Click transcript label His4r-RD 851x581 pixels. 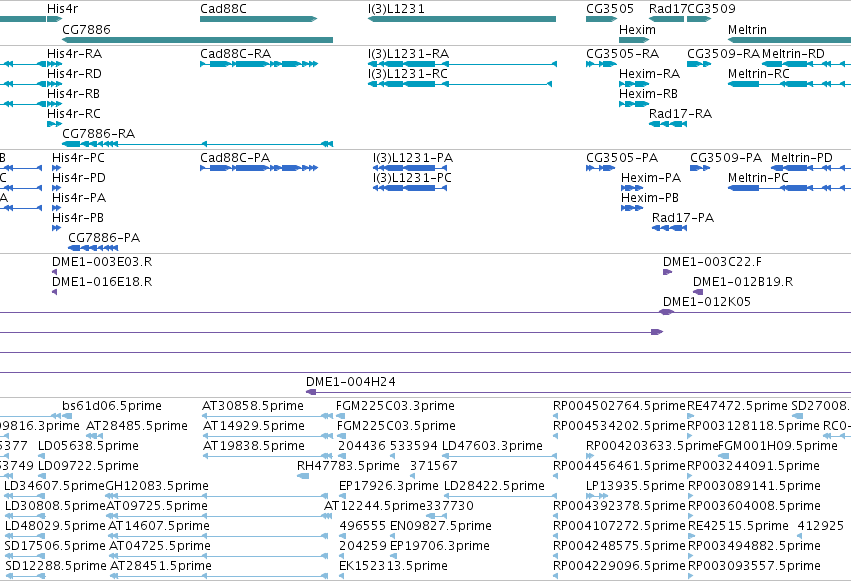click(74, 74)
